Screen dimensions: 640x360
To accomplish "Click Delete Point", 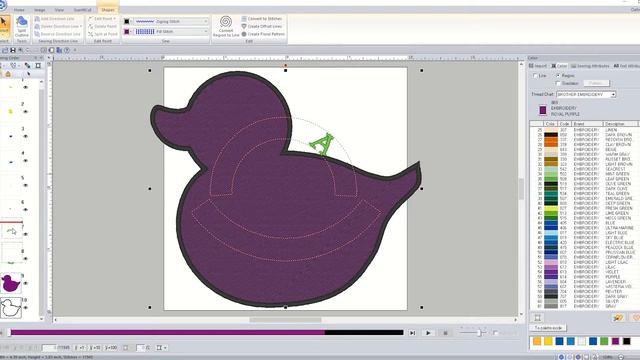I will (102, 27).
